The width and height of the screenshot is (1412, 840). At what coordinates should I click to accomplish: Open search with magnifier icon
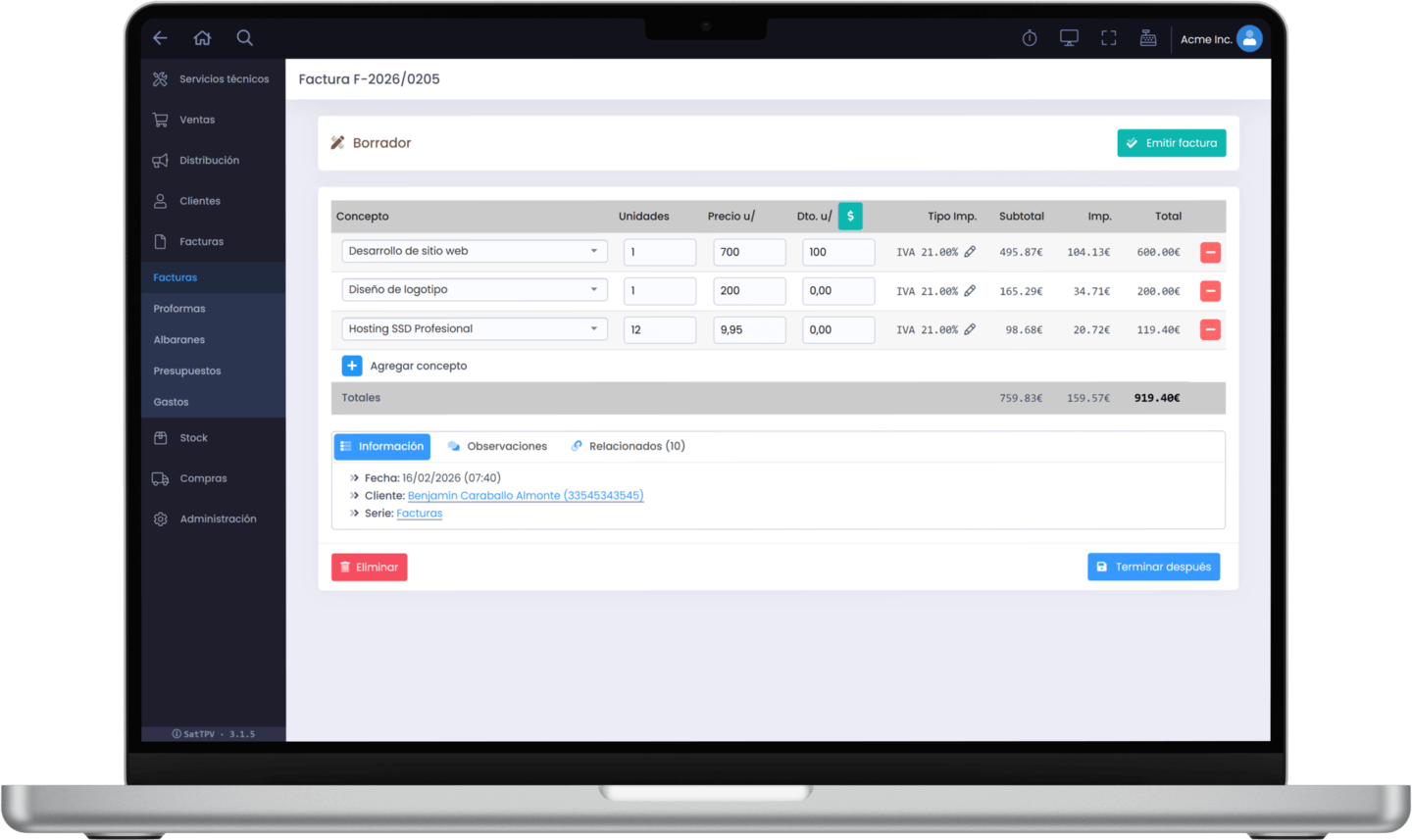click(x=245, y=38)
